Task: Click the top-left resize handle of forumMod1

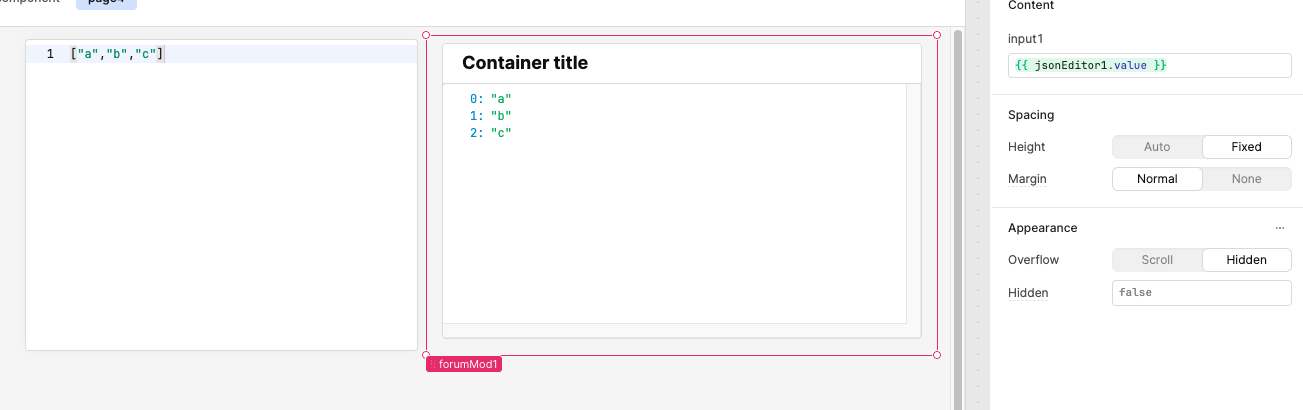Action: pos(427,35)
